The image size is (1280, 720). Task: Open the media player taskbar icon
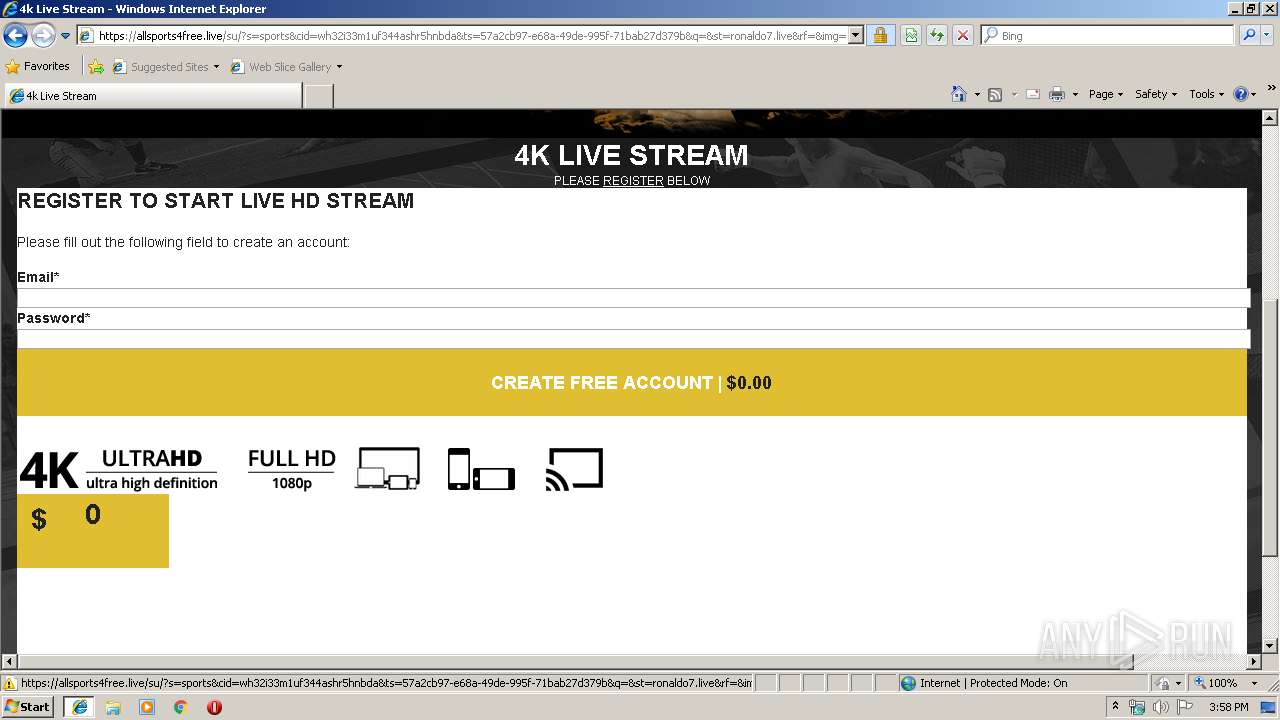click(x=147, y=707)
